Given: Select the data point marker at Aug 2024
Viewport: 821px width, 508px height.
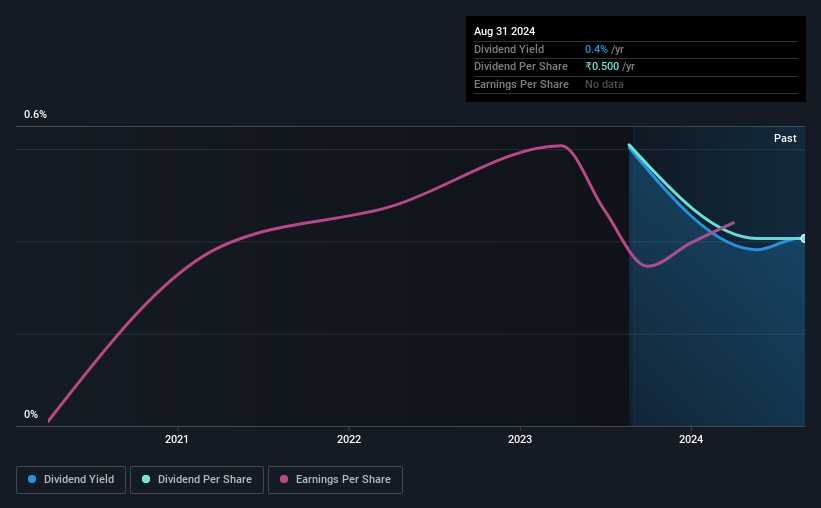Looking at the screenshot, I should pos(804,238).
